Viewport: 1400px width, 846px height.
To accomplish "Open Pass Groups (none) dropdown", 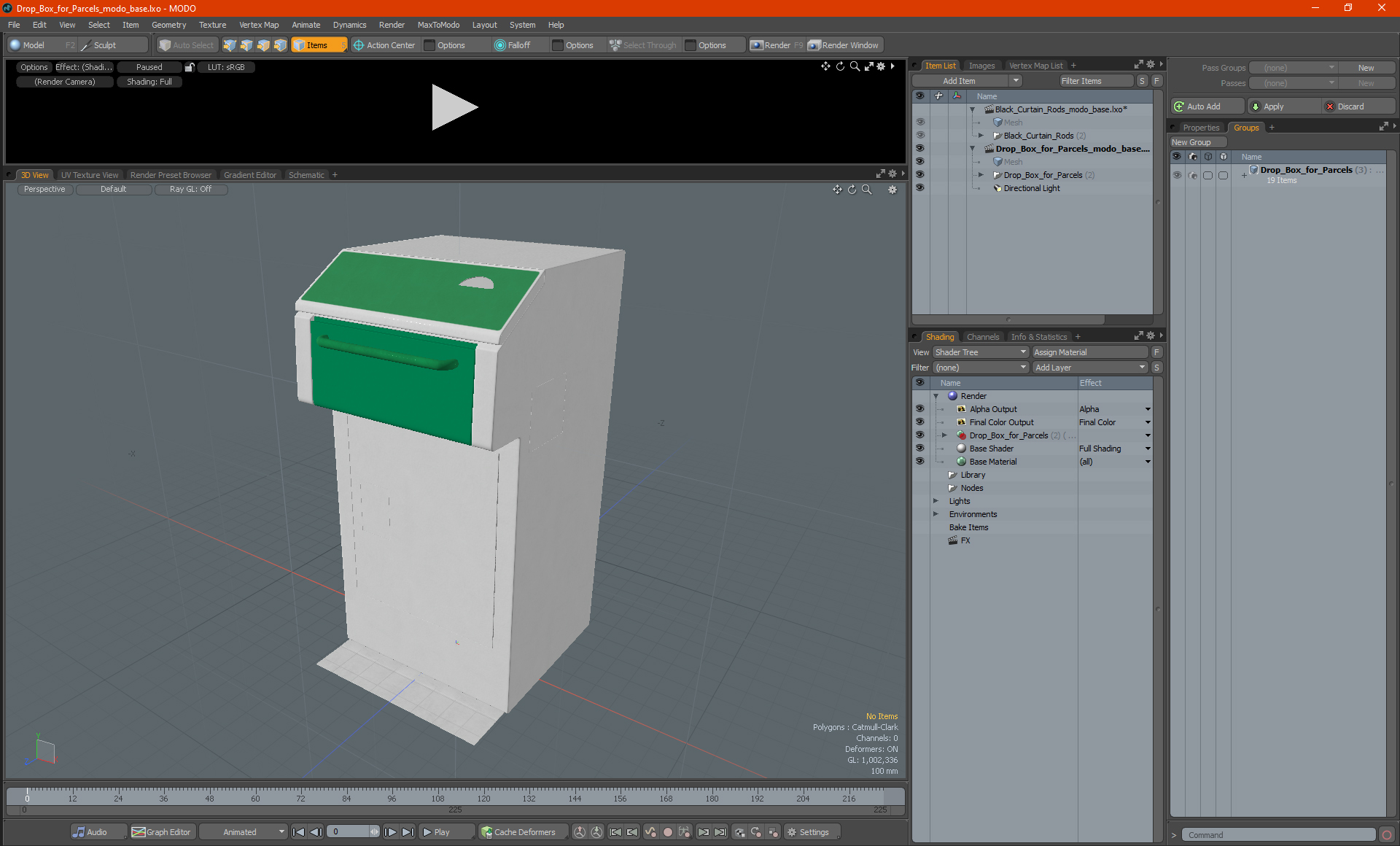I will [x=1294, y=68].
